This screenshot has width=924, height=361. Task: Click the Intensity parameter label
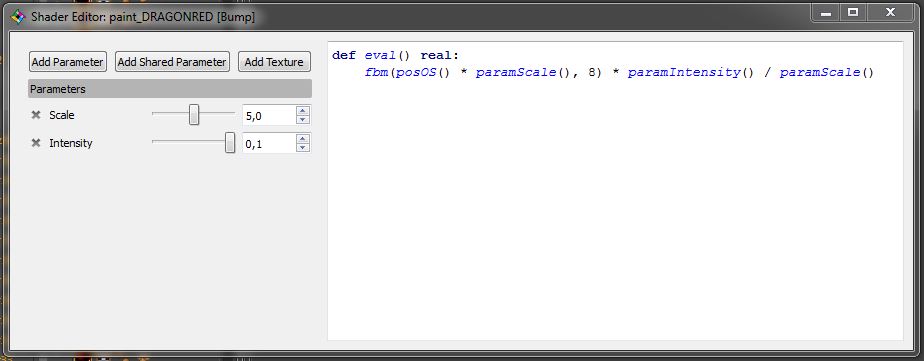tap(71, 143)
